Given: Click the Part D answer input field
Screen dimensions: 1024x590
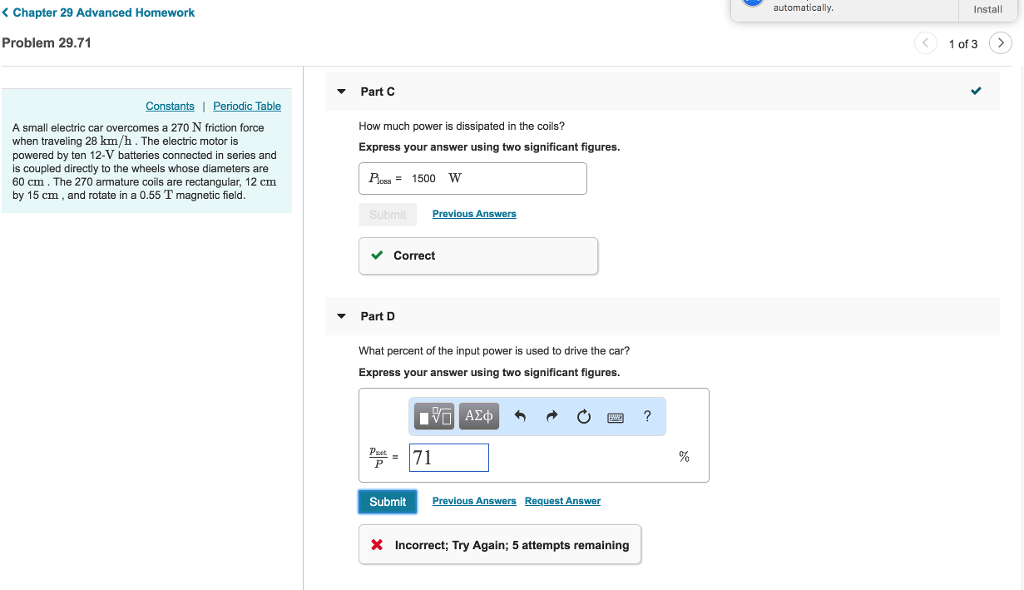Looking at the screenshot, I should pos(449,458).
